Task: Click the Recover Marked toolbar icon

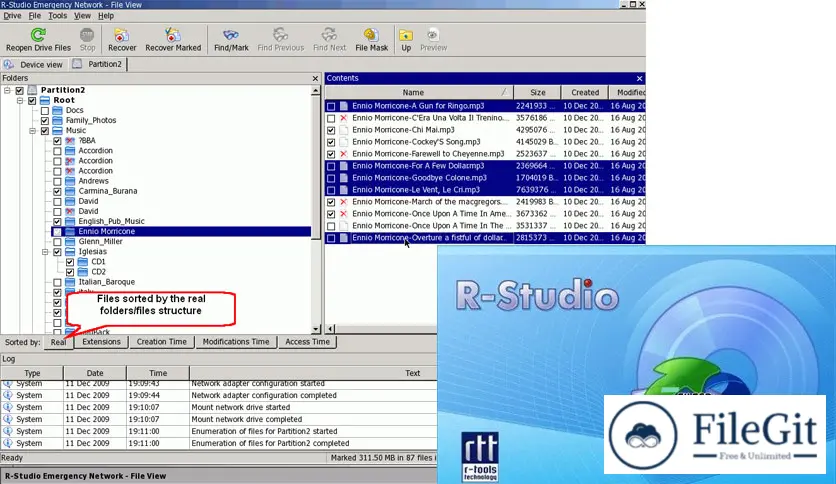Action: point(173,35)
